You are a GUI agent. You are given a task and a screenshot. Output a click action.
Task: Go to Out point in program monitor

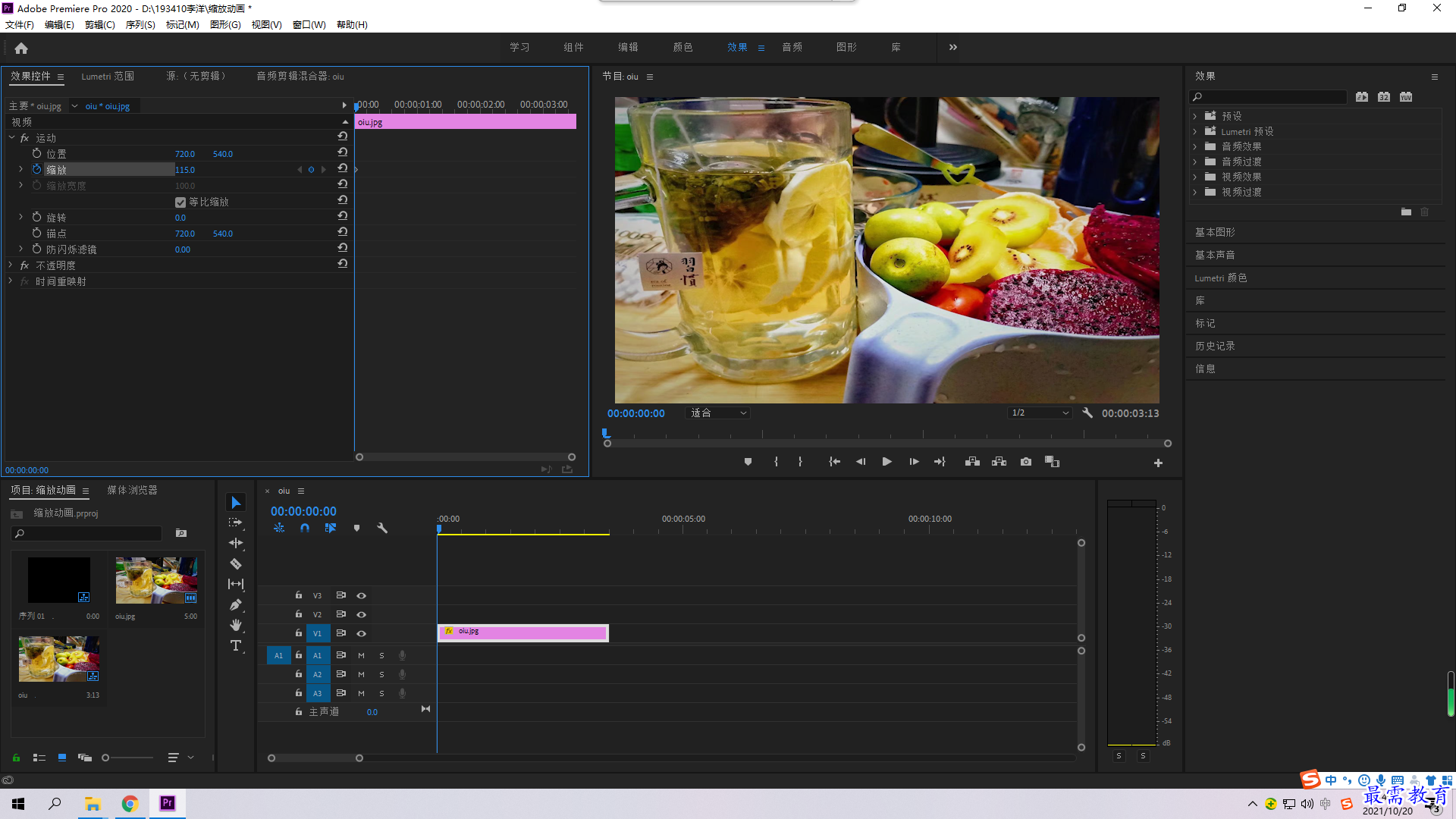tap(940, 462)
